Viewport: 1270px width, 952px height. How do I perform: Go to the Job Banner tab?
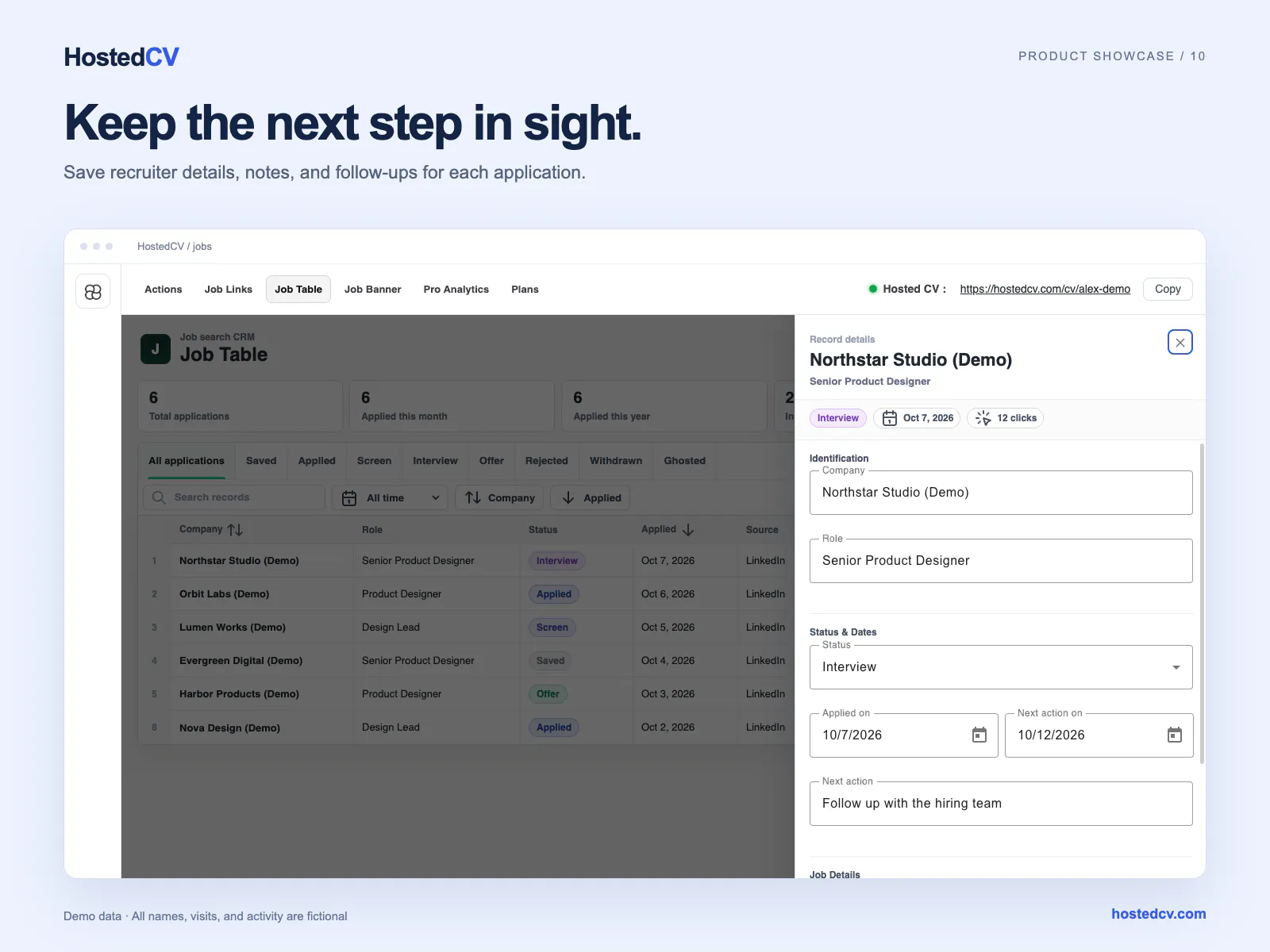[x=373, y=290]
